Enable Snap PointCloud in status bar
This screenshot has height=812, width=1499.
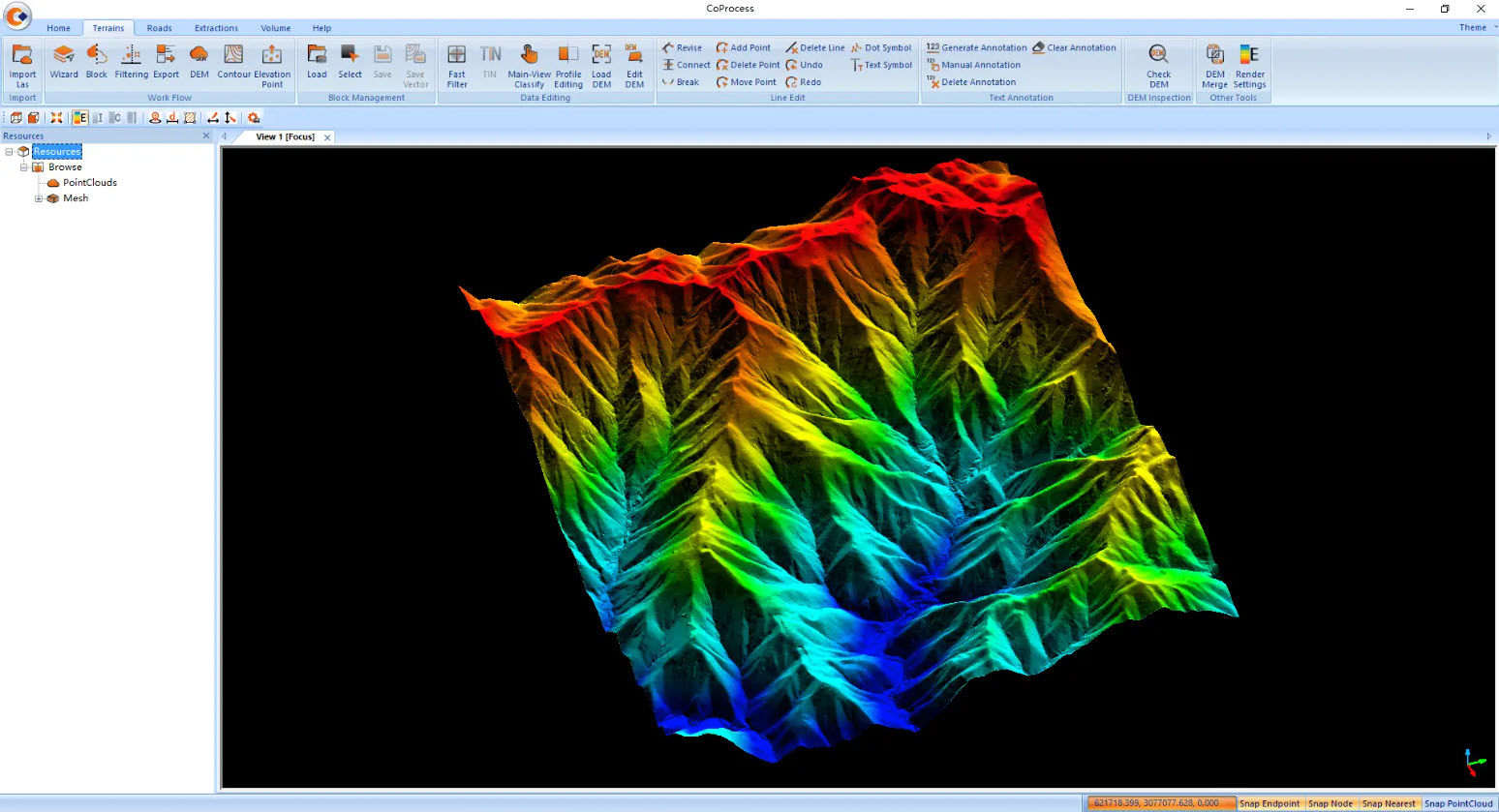tap(1458, 803)
